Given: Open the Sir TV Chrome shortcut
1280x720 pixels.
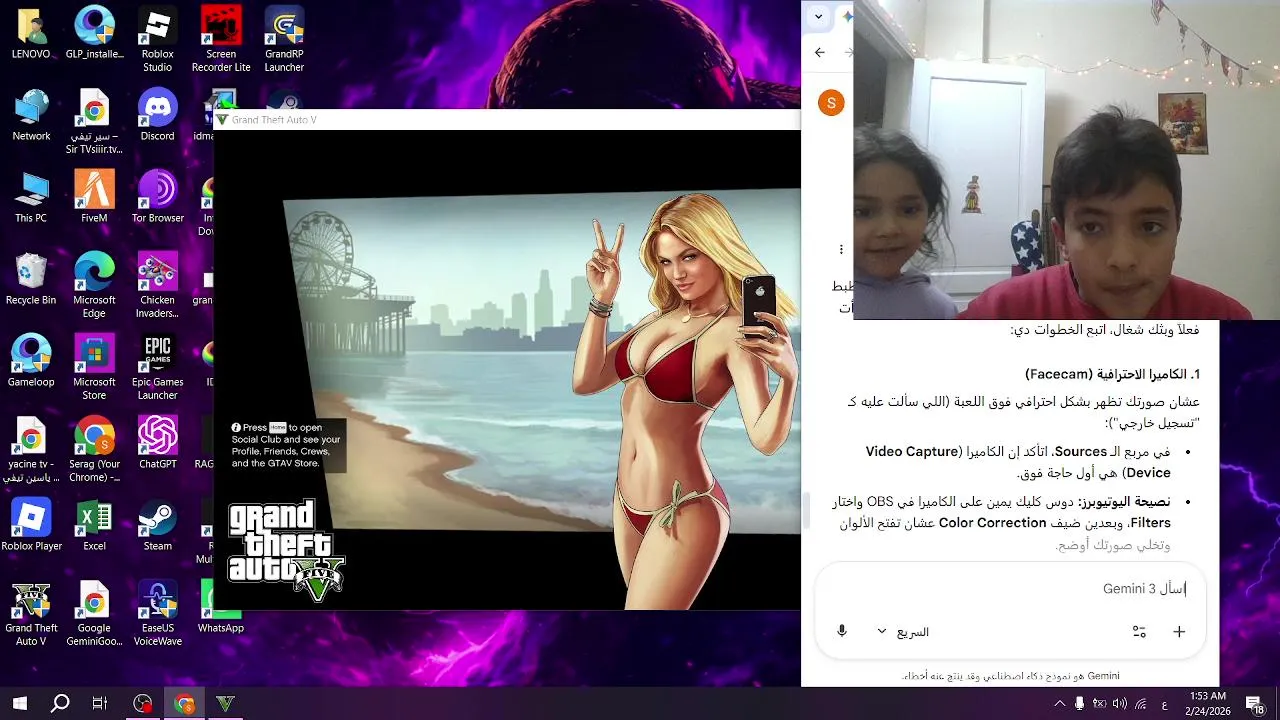Looking at the screenshot, I should [94, 122].
